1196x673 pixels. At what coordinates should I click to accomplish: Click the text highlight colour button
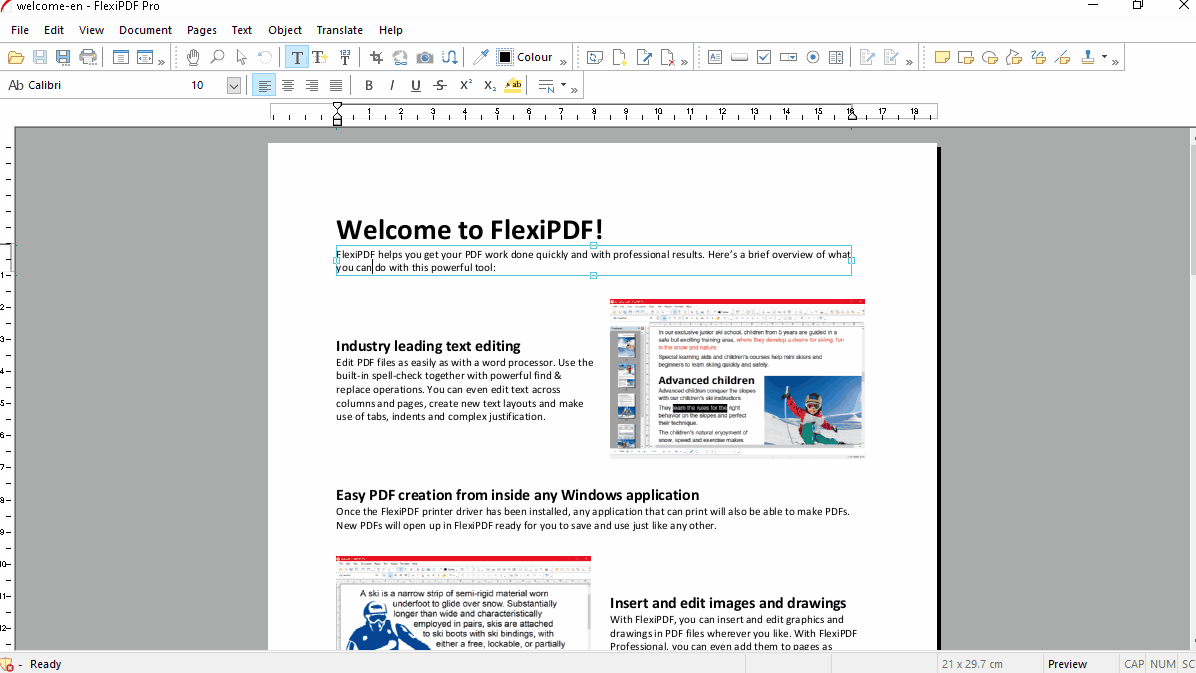click(513, 85)
